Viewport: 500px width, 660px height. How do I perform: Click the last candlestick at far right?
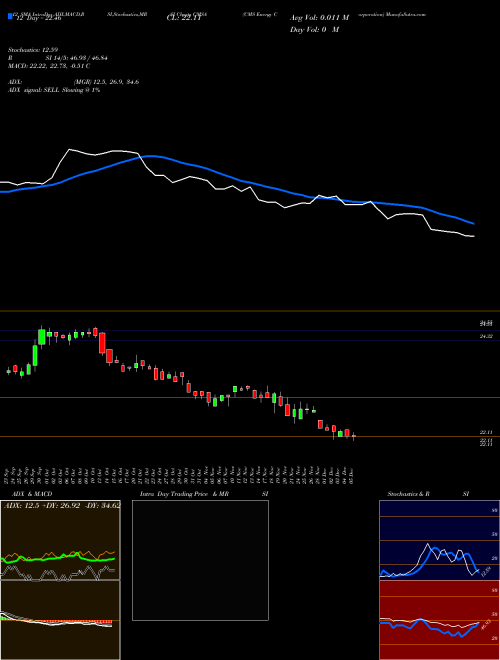(x=354, y=436)
